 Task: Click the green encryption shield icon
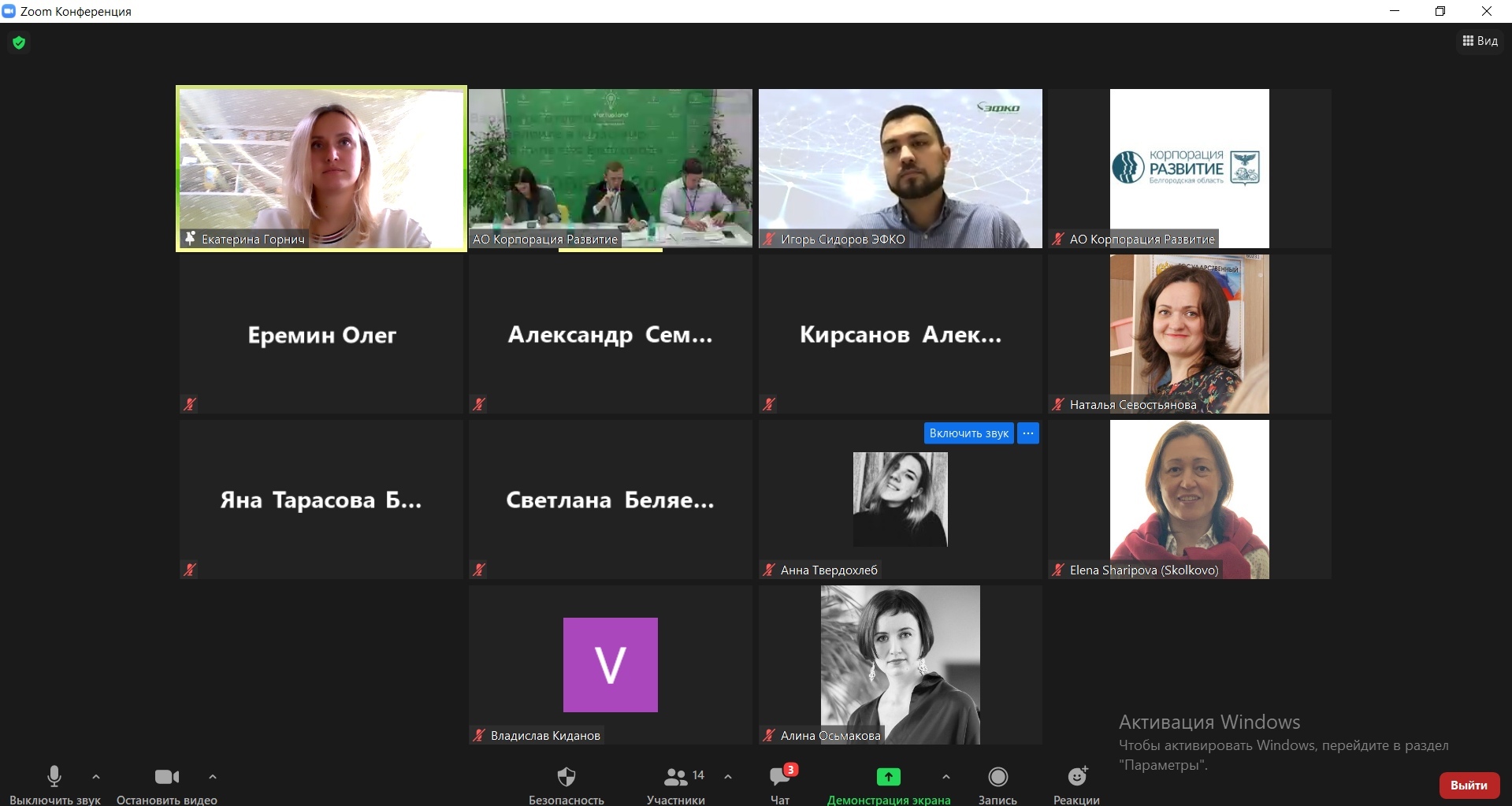[19, 43]
